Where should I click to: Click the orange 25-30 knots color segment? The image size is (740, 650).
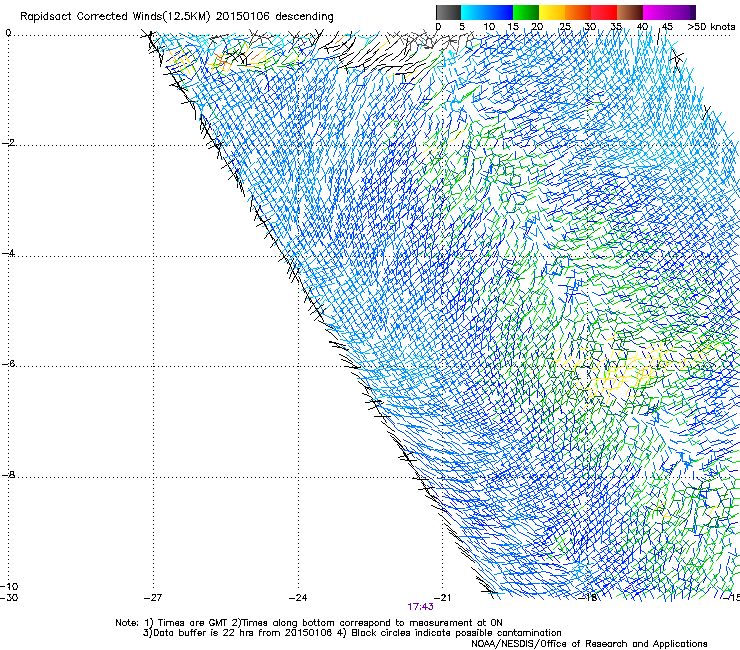[x=578, y=12]
